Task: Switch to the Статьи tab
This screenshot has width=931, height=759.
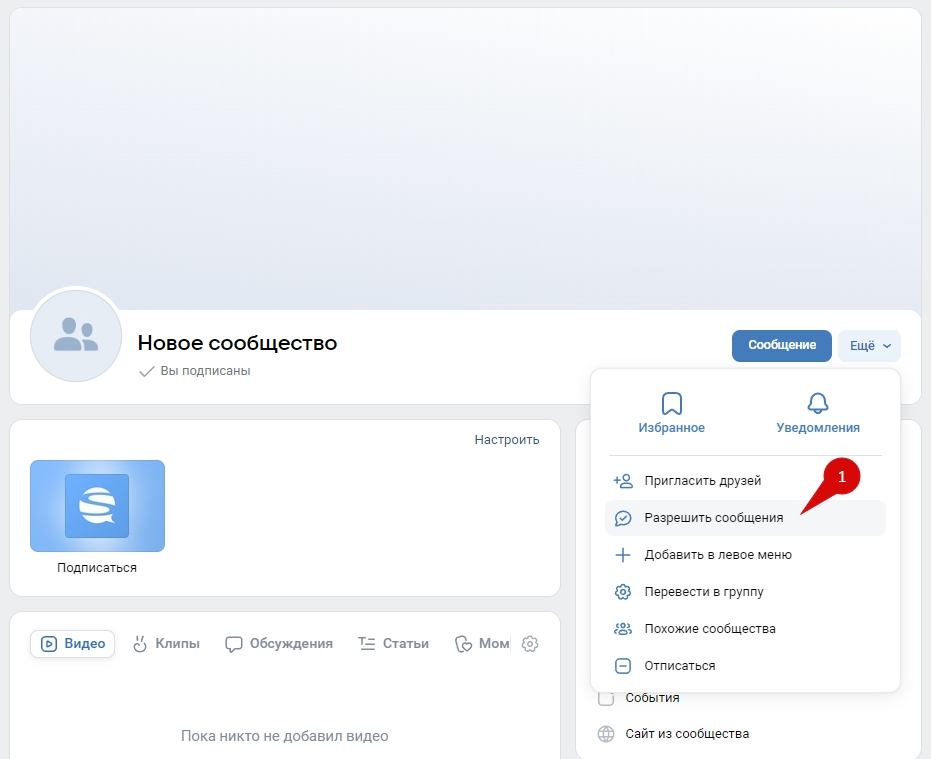Action: 394,644
